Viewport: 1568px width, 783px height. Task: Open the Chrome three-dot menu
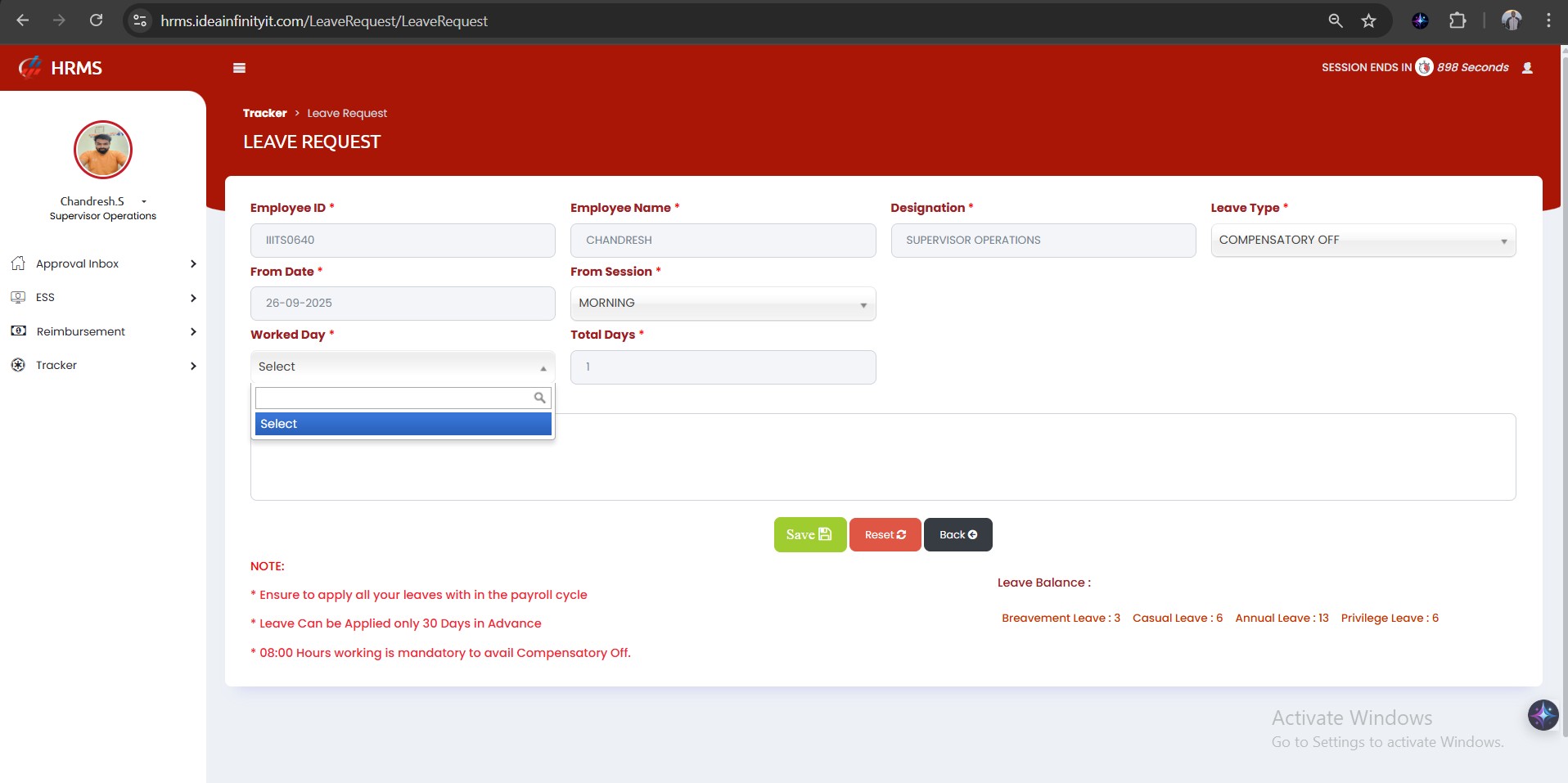[x=1548, y=20]
